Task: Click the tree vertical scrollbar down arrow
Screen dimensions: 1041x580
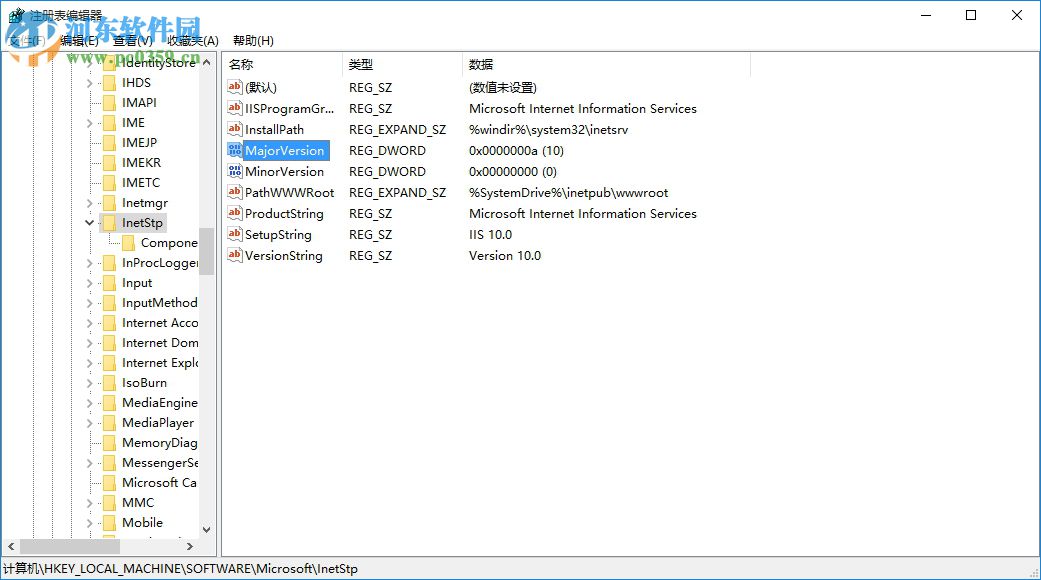Action: 206,530
